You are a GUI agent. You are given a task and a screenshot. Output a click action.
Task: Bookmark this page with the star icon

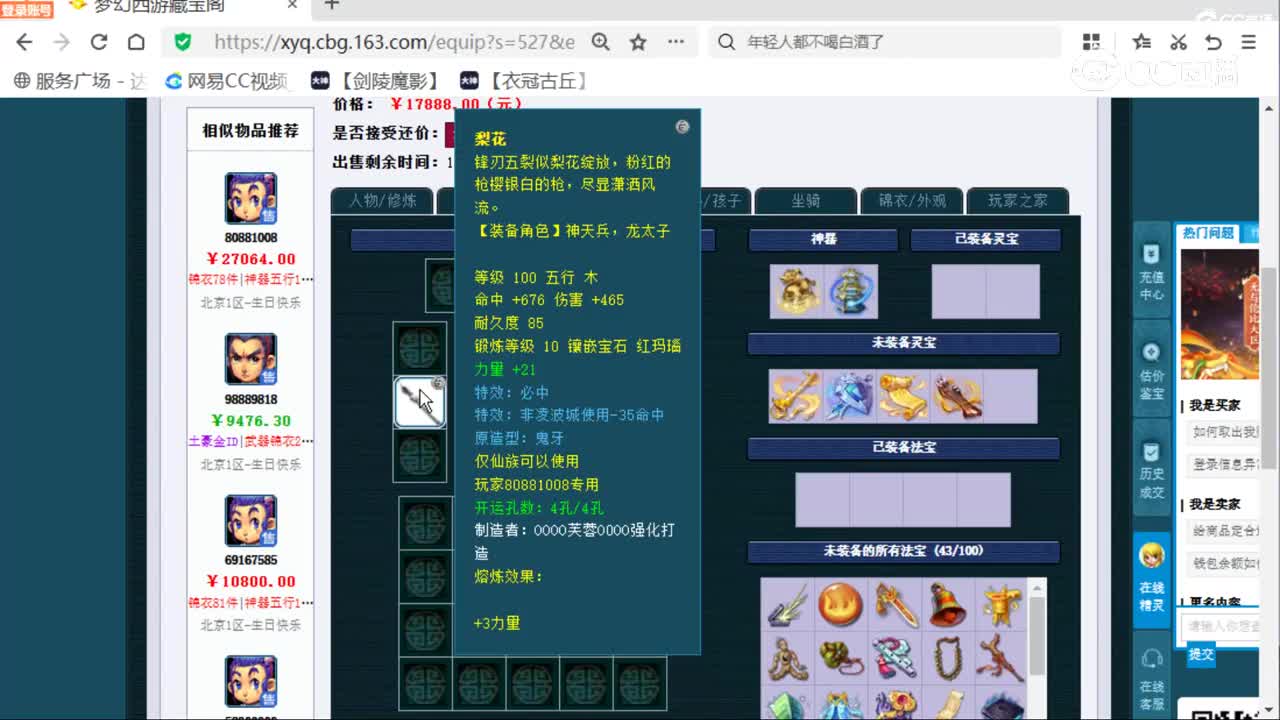(637, 42)
